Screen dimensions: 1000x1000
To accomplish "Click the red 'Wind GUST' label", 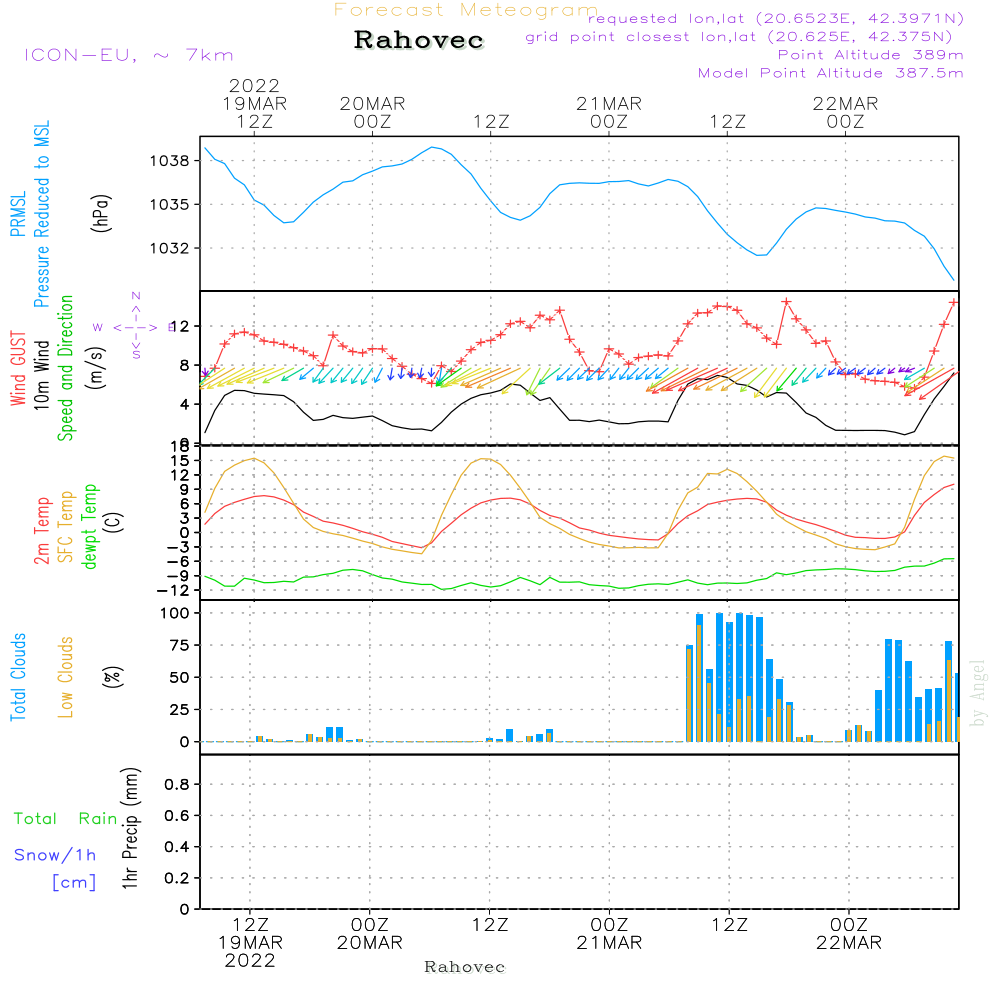I will (18, 369).
